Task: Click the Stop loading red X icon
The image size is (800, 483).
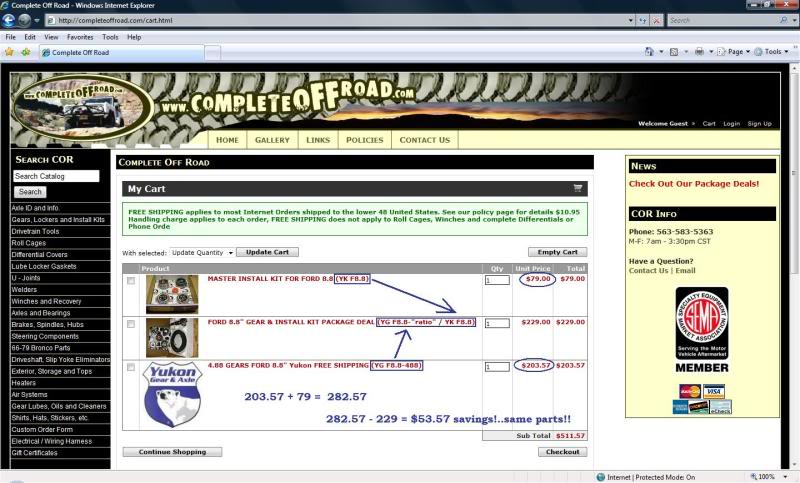Action: click(x=657, y=20)
